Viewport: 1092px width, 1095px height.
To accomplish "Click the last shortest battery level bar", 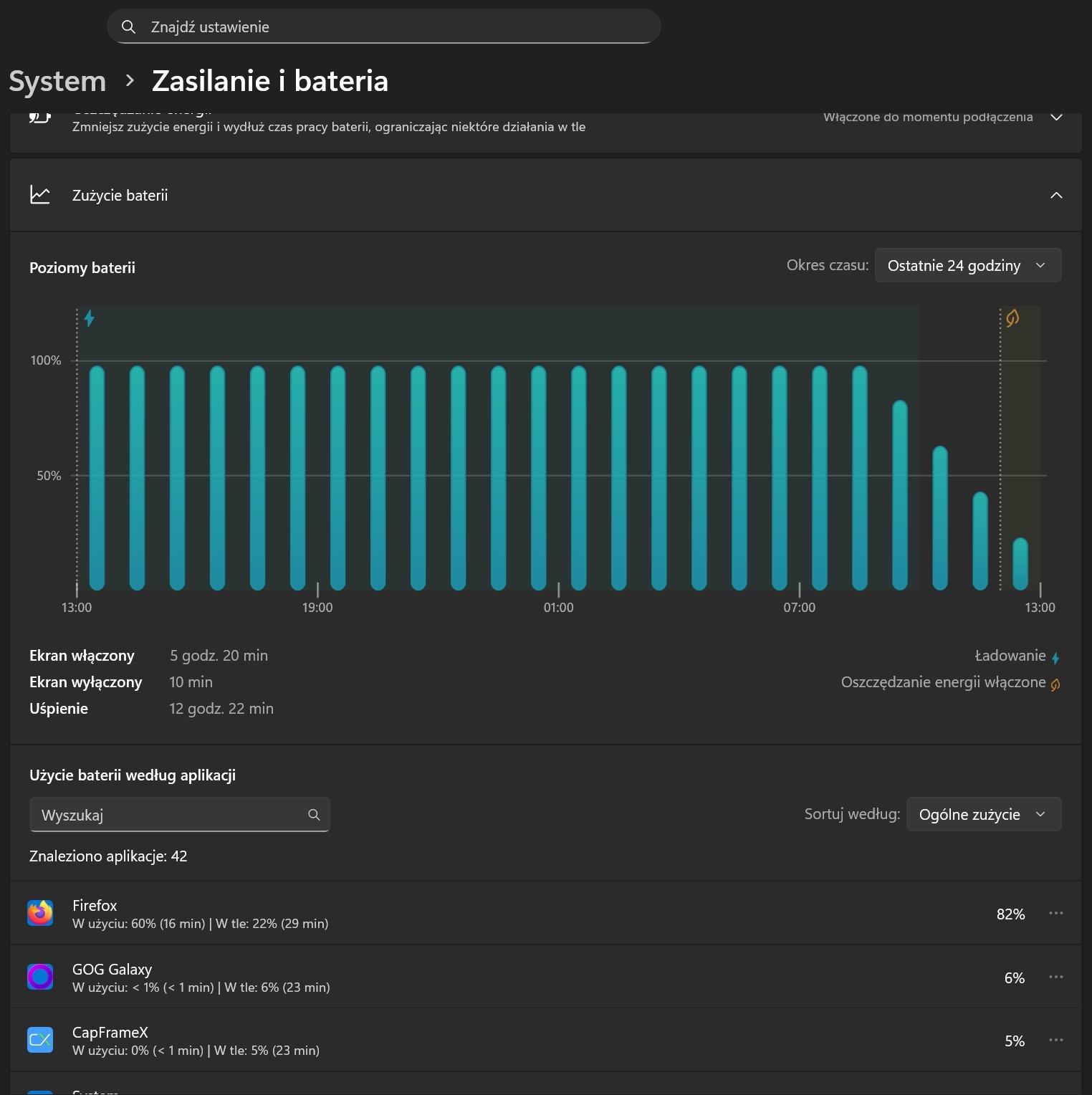I will [1020, 565].
